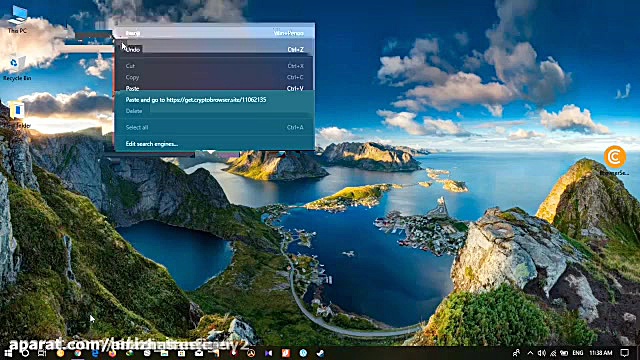
Task: Open Task View in the taskbar
Action: [x=42, y=353]
